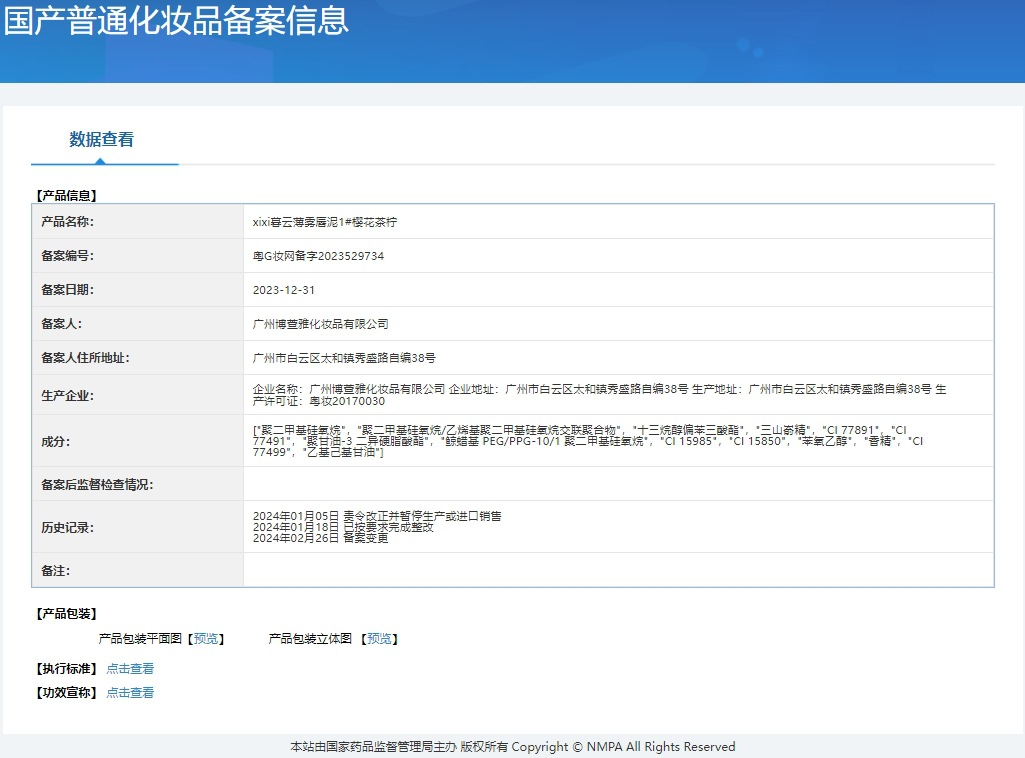
Task: Click the 备案编号 label
Action: pos(67,255)
